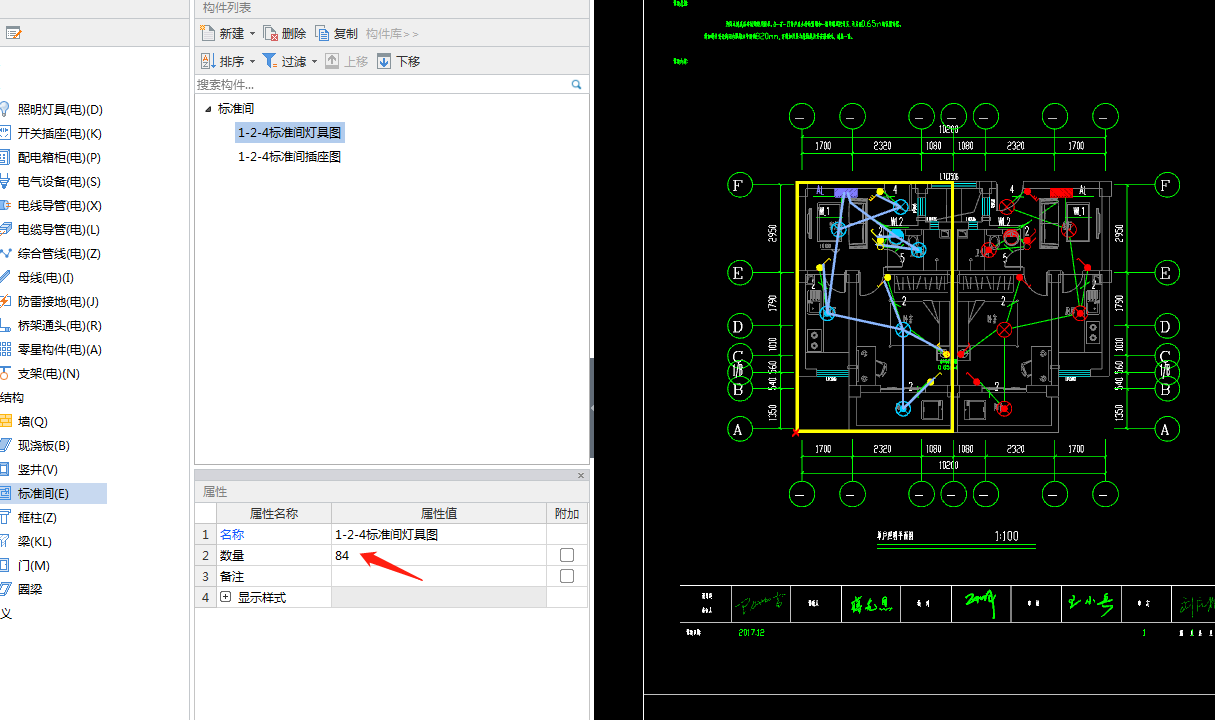This screenshot has height=720, width=1215.
Task: Choose 现浇板(B) slab item
Action: (43, 446)
